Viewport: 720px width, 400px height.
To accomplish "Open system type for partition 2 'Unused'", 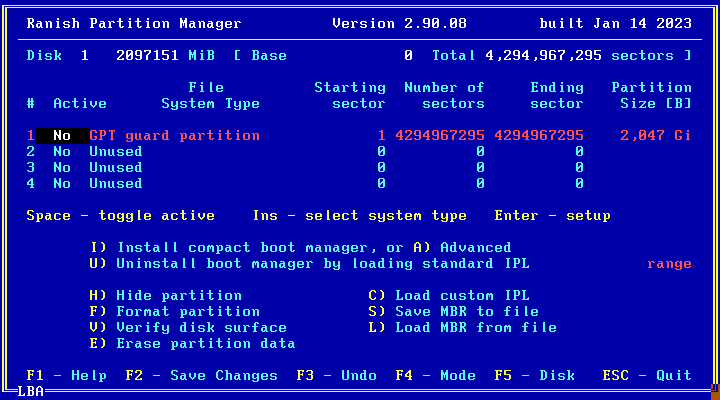I will coord(115,151).
